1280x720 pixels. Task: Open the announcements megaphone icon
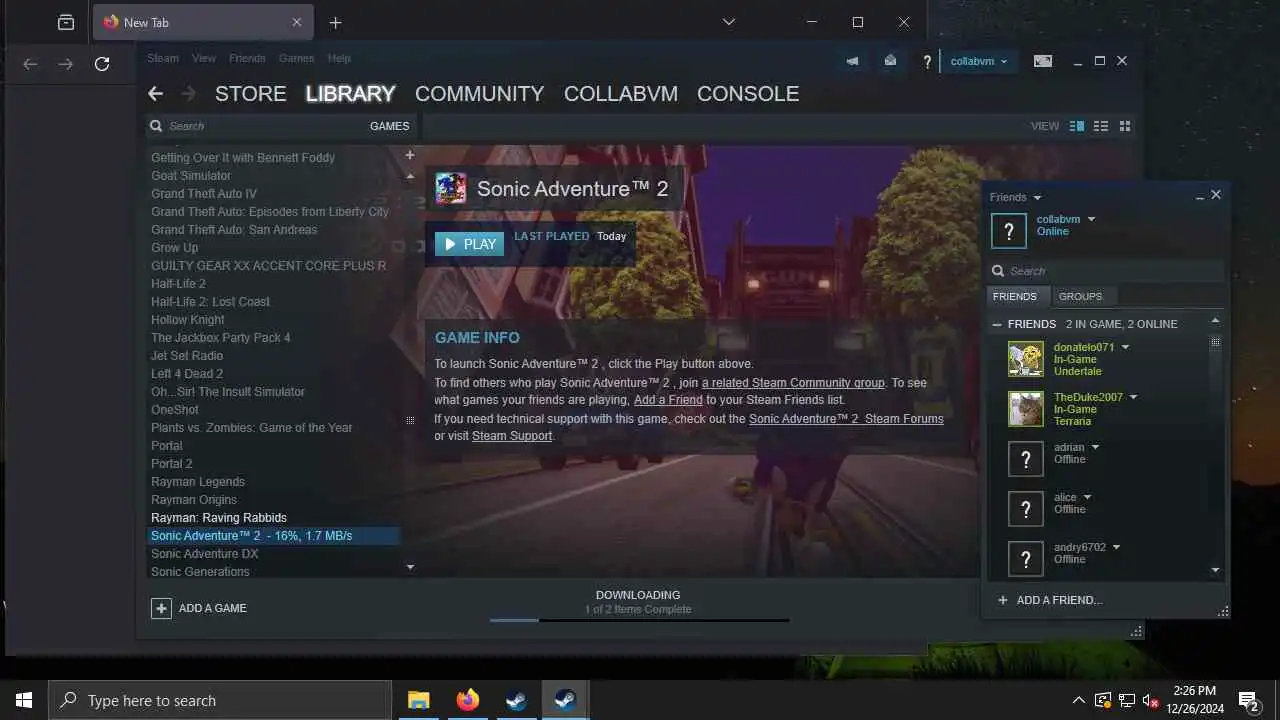[852, 61]
